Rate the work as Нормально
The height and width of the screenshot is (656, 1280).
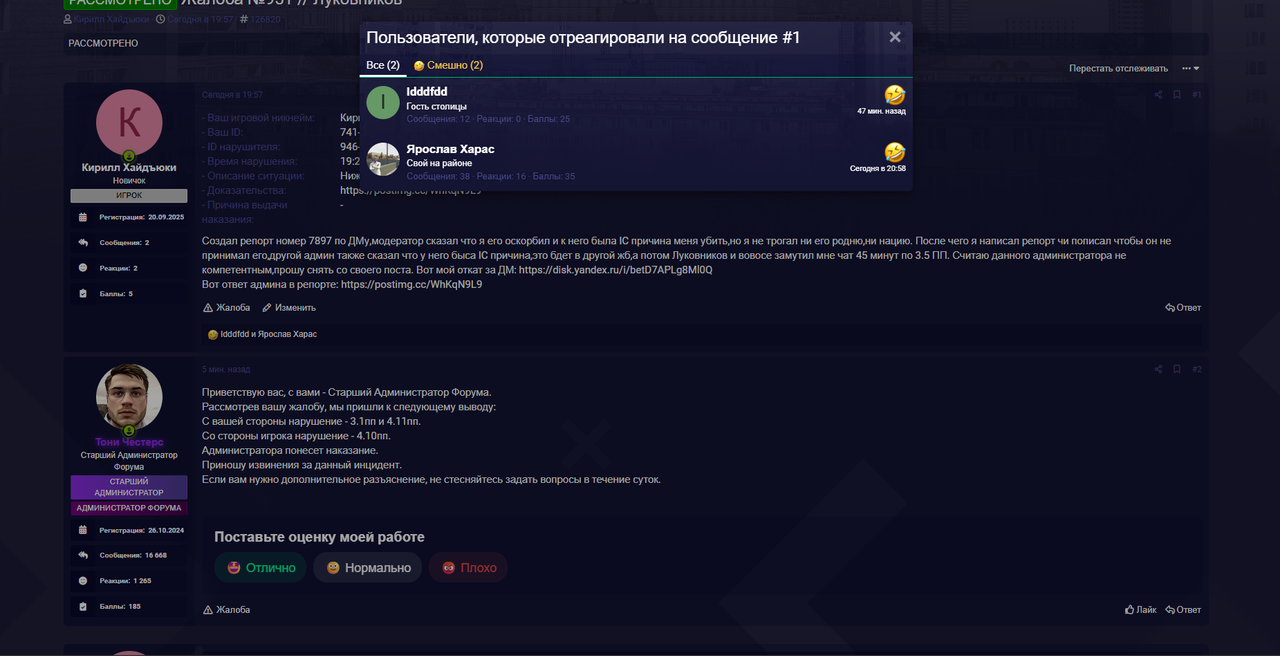click(x=368, y=567)
